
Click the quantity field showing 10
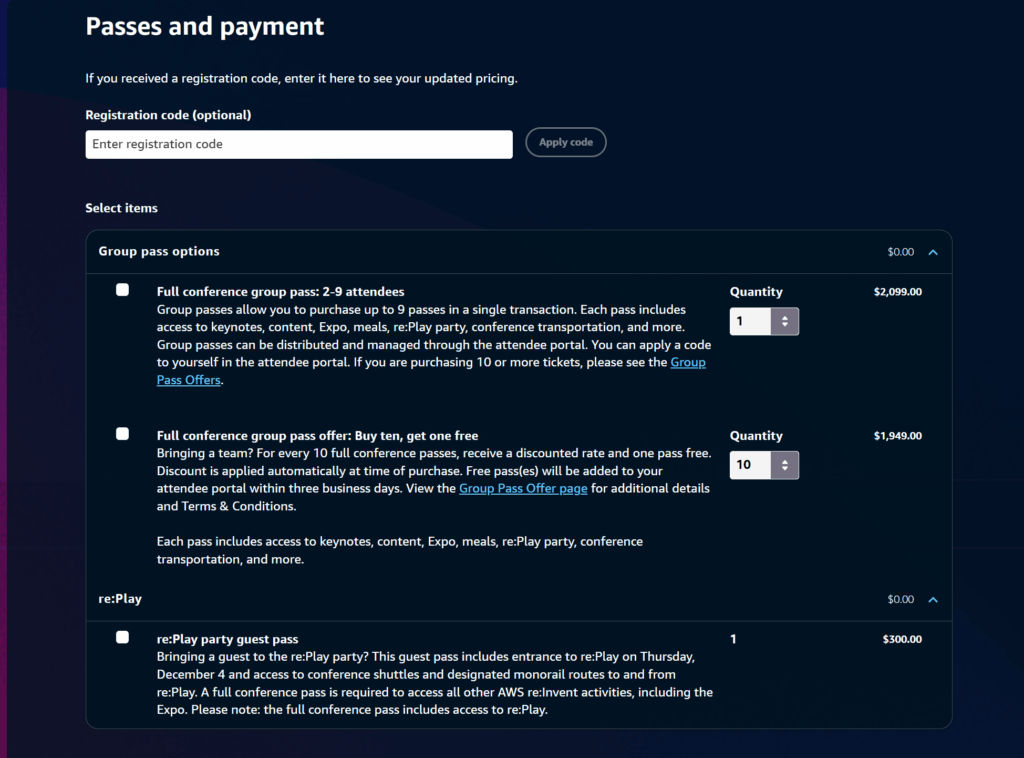coord(750,466)
